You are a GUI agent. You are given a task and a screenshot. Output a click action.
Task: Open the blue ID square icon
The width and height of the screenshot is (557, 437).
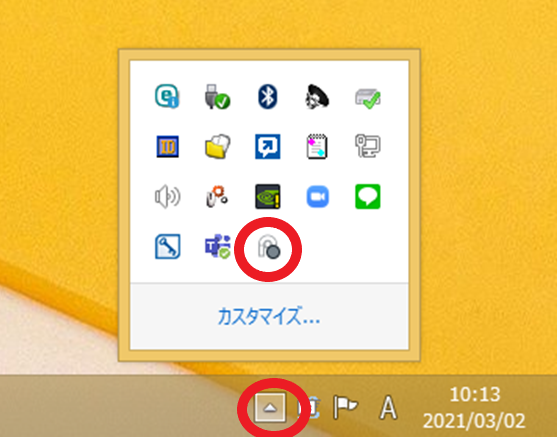[167, 146]
